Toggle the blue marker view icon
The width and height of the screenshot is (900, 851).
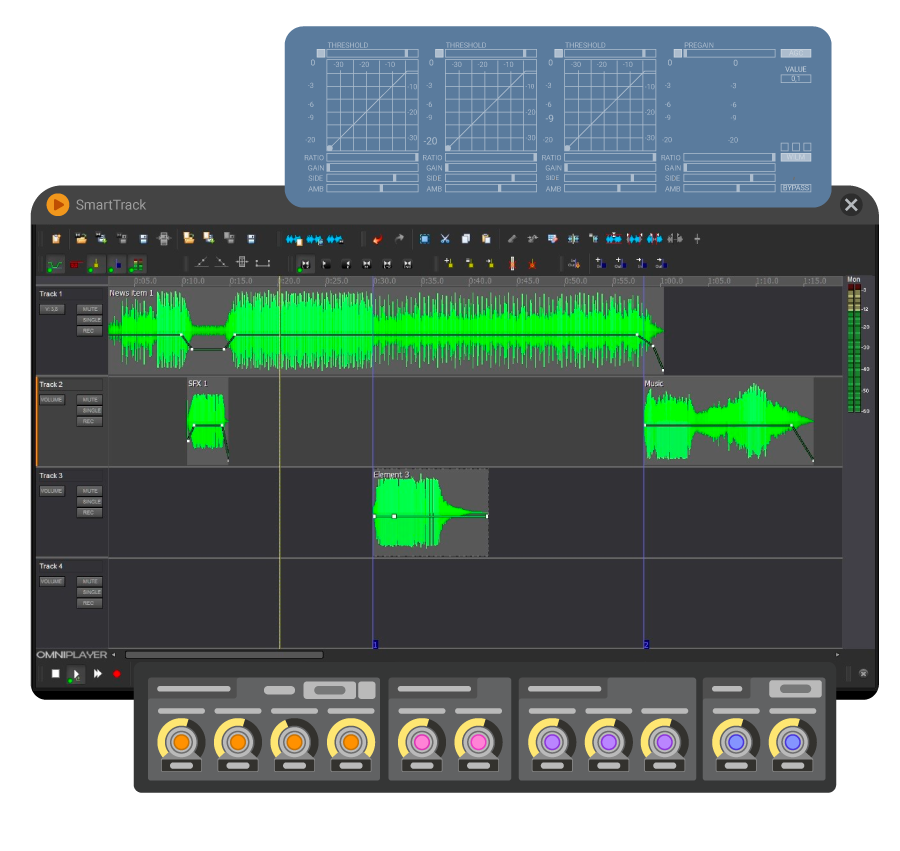coord(117,265)
